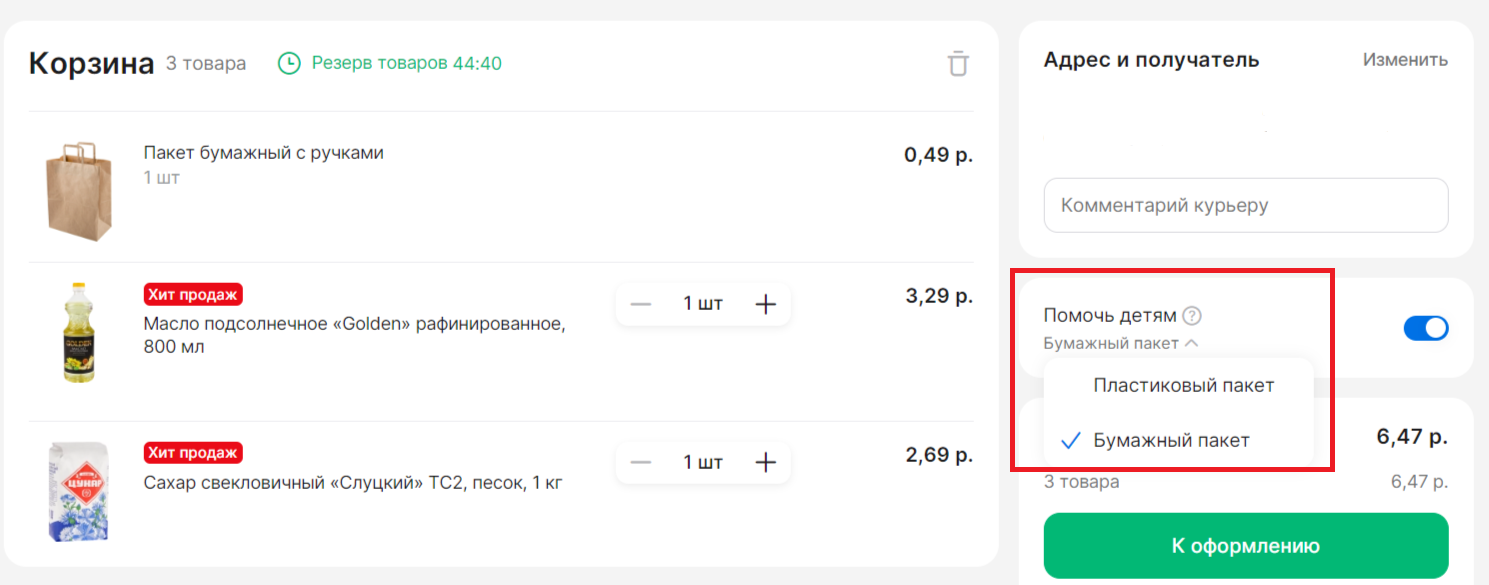The width and height of the screenshot is (1489, 585).
Task: Open Пакет бумажный с ручками title
Action: tap(263, 153)
